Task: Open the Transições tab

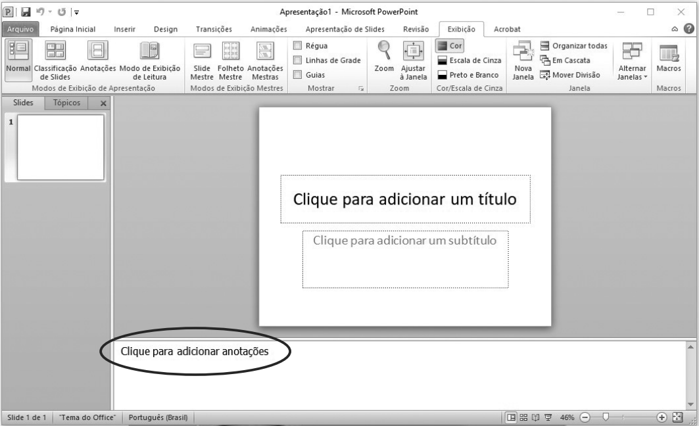Action: point(214,29)
